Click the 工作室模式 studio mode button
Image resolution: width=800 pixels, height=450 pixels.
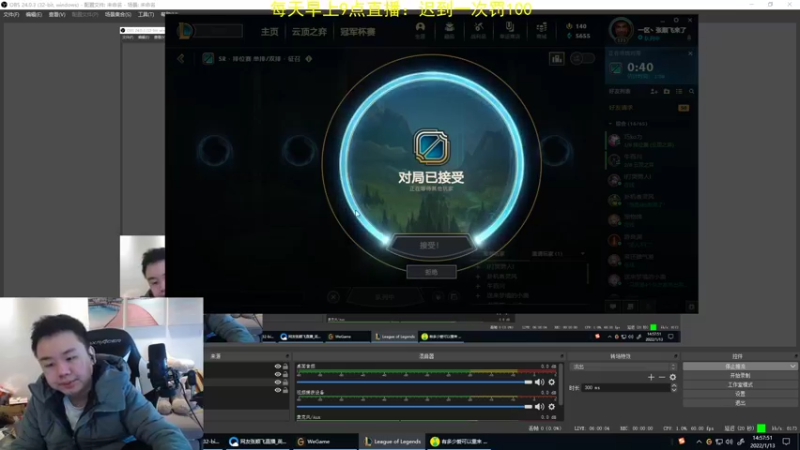pos(740,385)
